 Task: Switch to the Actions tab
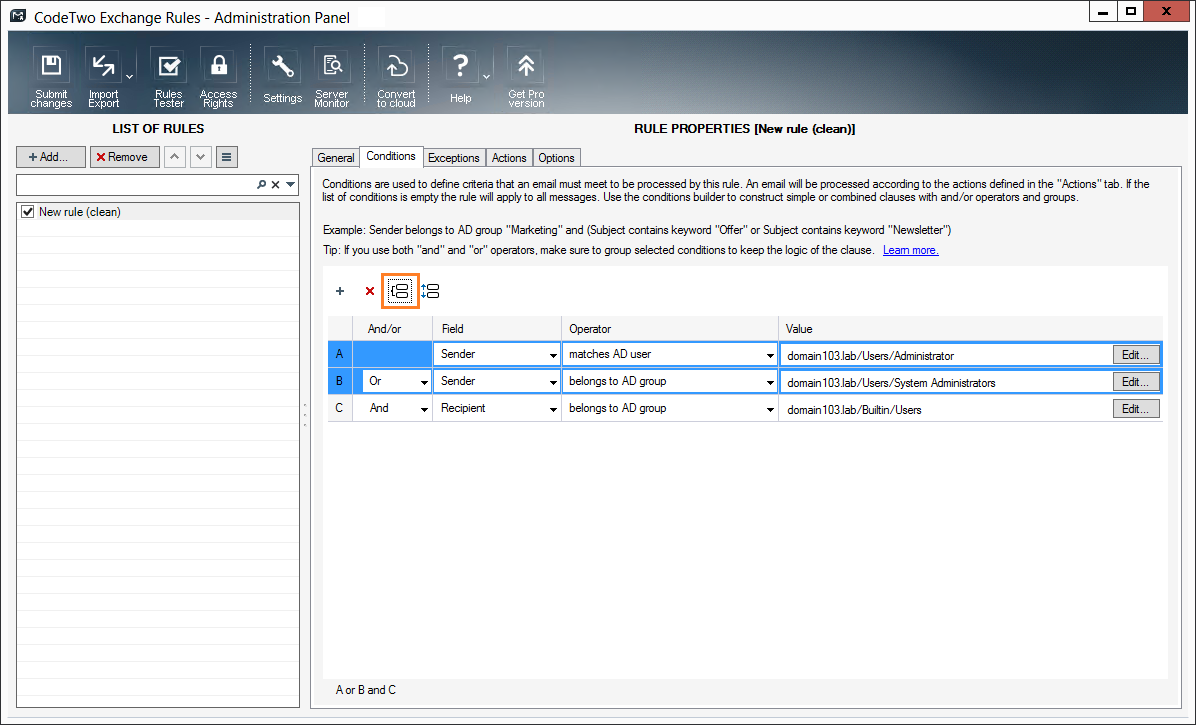coord(509,158)
